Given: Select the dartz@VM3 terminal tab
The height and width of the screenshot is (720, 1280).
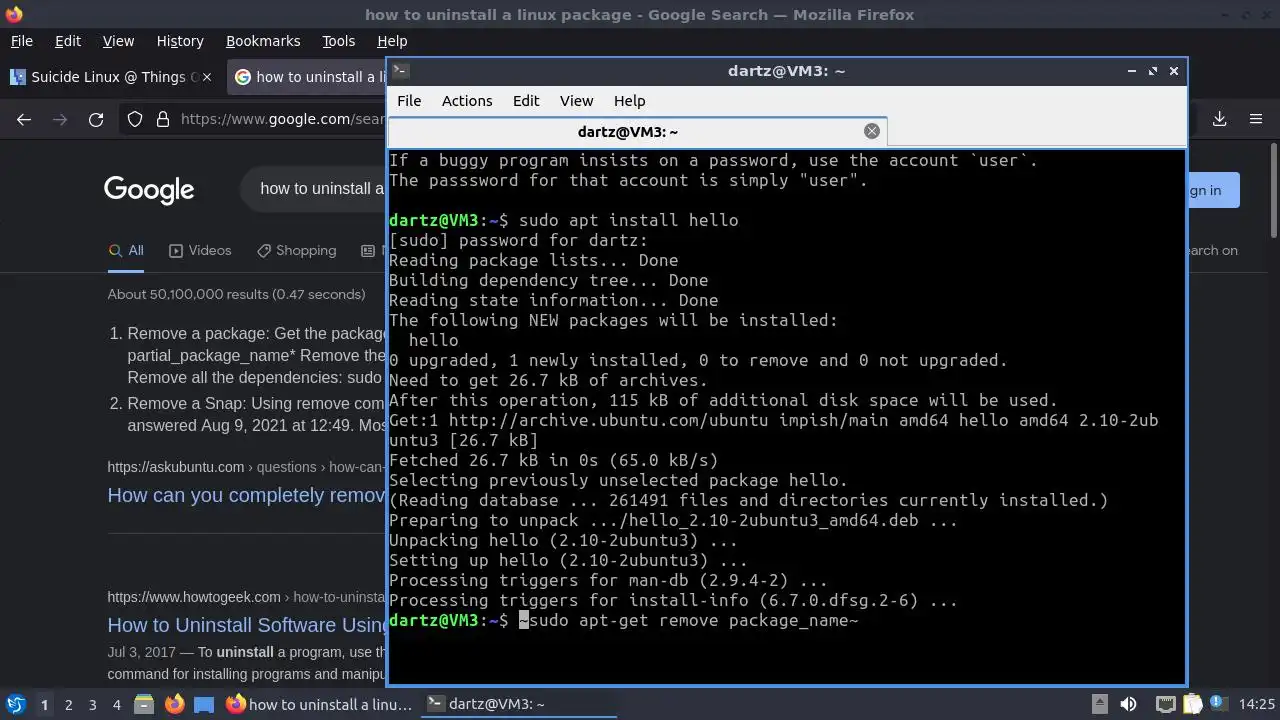Looking at the screenshot, I should click(637, 131).
